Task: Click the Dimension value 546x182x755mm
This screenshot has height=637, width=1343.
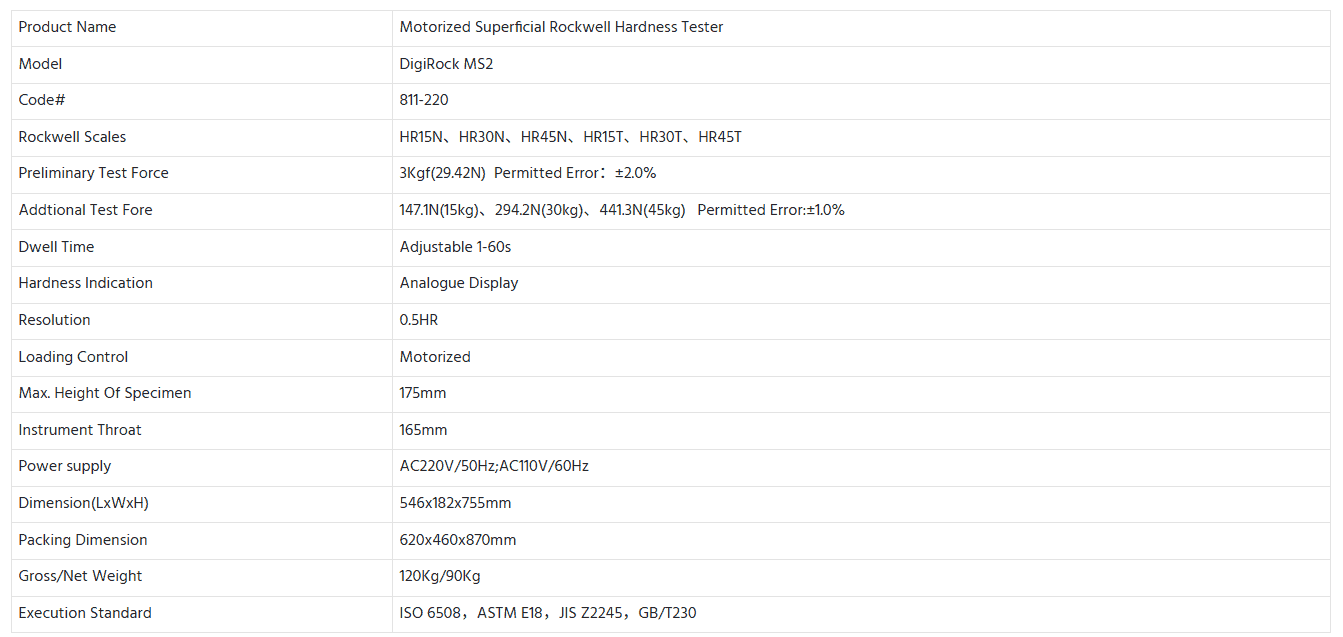Action: [455, 503]
